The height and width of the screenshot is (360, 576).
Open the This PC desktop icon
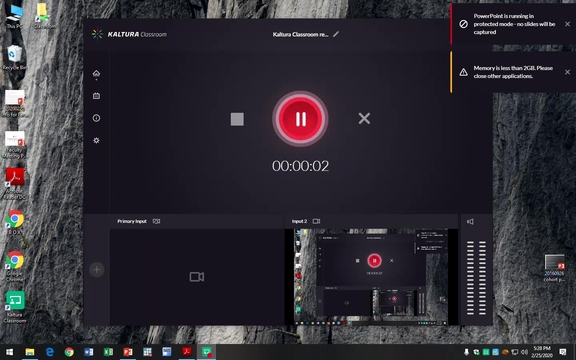tap(14, 16)
